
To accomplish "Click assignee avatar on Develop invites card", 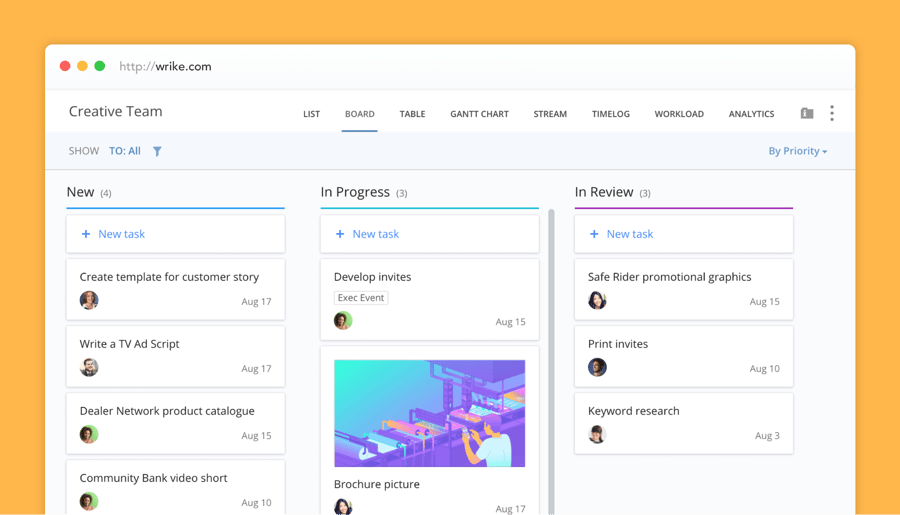I will (x=343, y=321).
